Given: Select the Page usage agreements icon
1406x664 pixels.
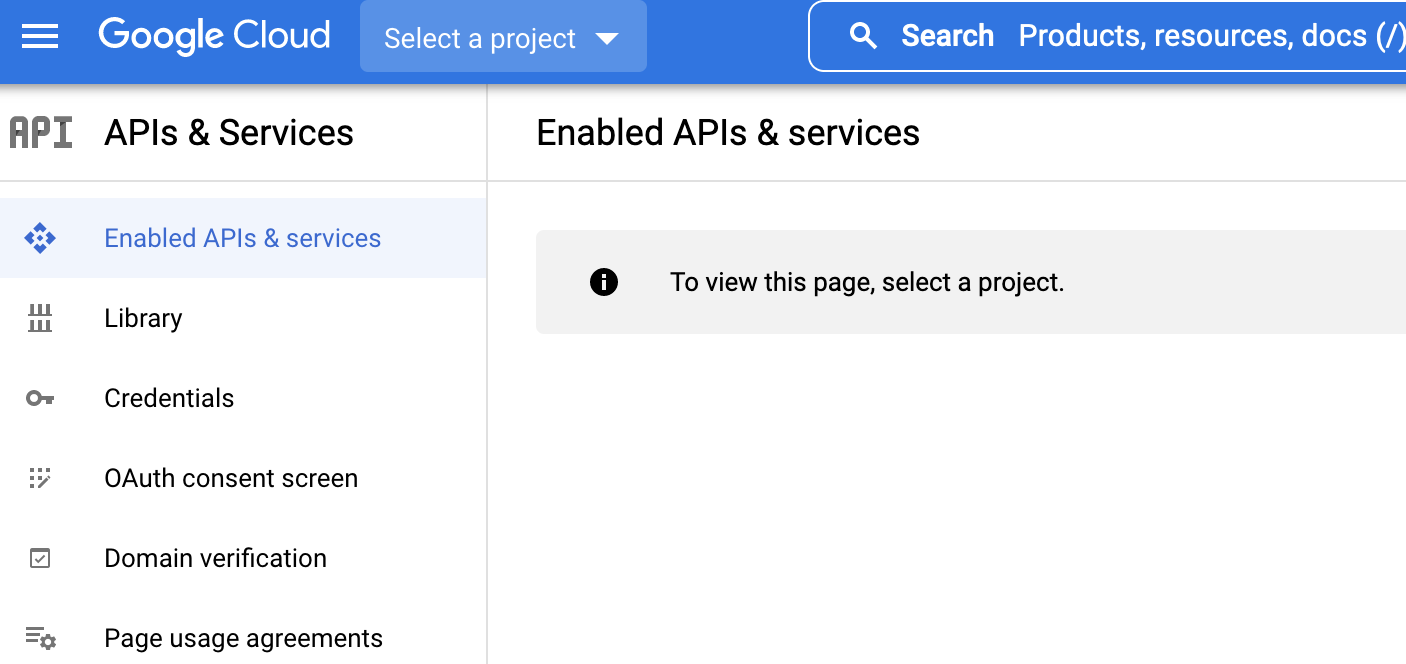Looking at the screenshot, I should tap(40, 638).
